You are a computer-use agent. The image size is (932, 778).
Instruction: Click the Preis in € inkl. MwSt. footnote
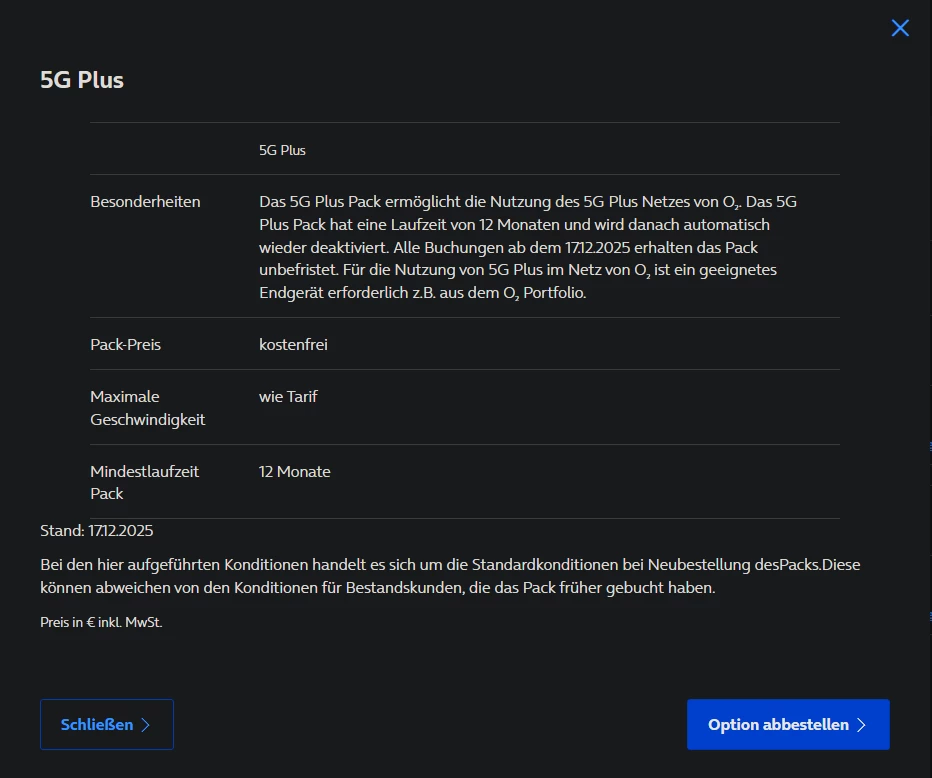[101, 622]
